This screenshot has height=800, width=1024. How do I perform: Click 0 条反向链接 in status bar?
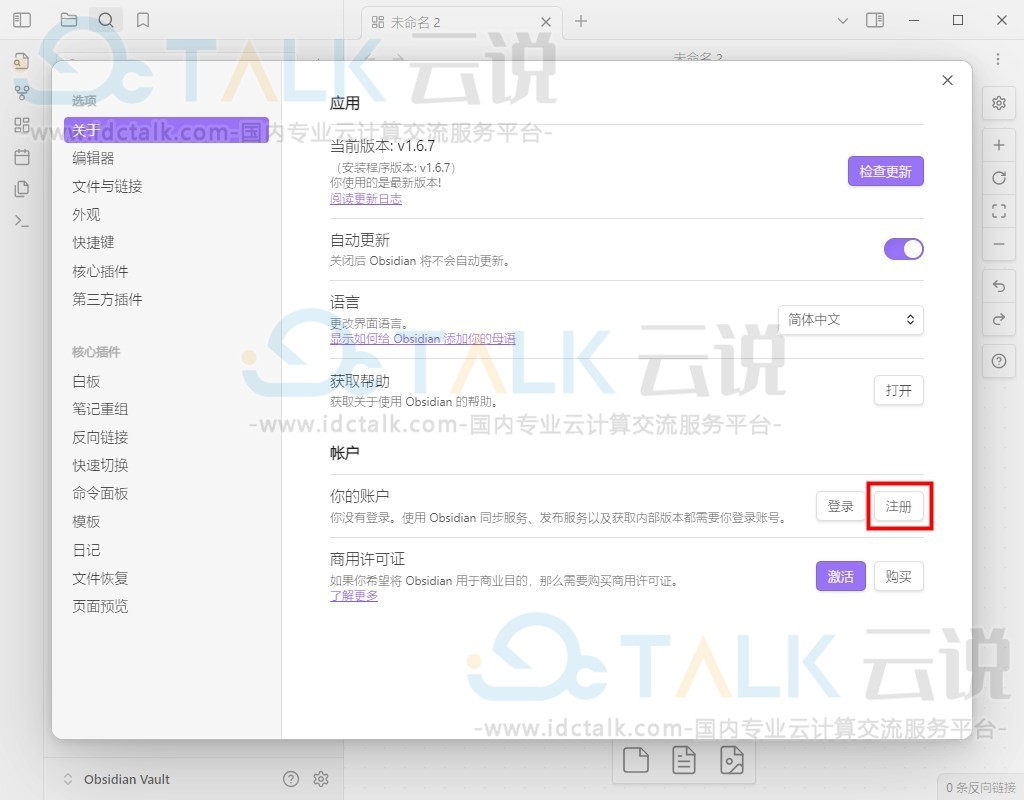point(981,788)
